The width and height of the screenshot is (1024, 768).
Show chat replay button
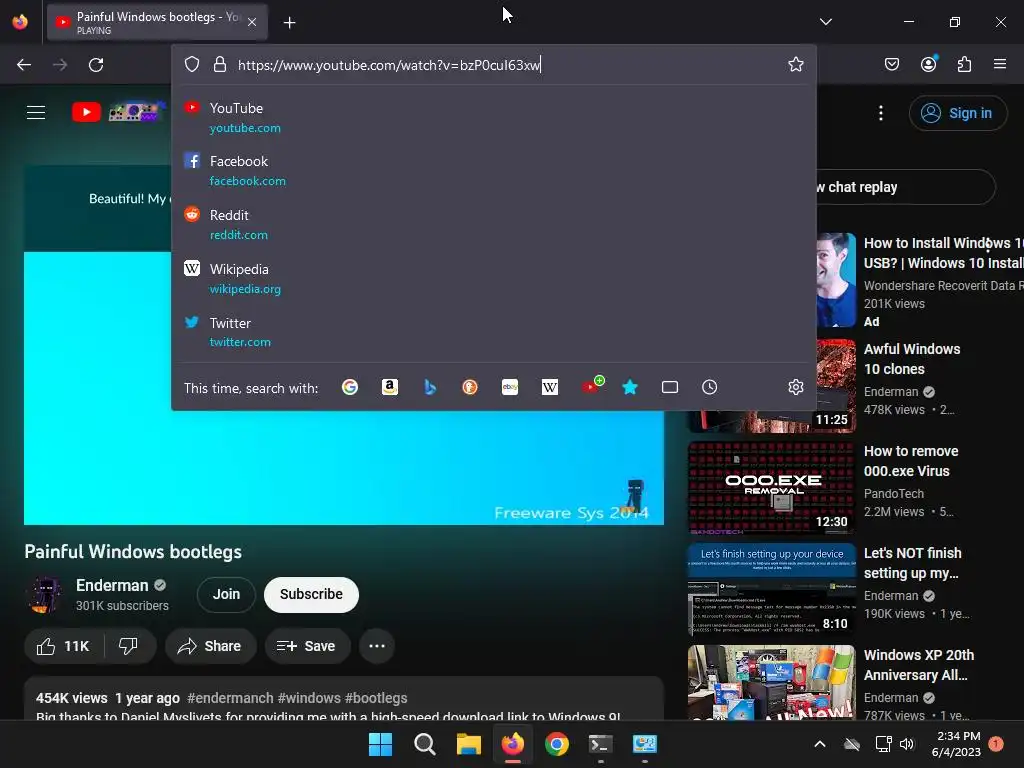904,187
